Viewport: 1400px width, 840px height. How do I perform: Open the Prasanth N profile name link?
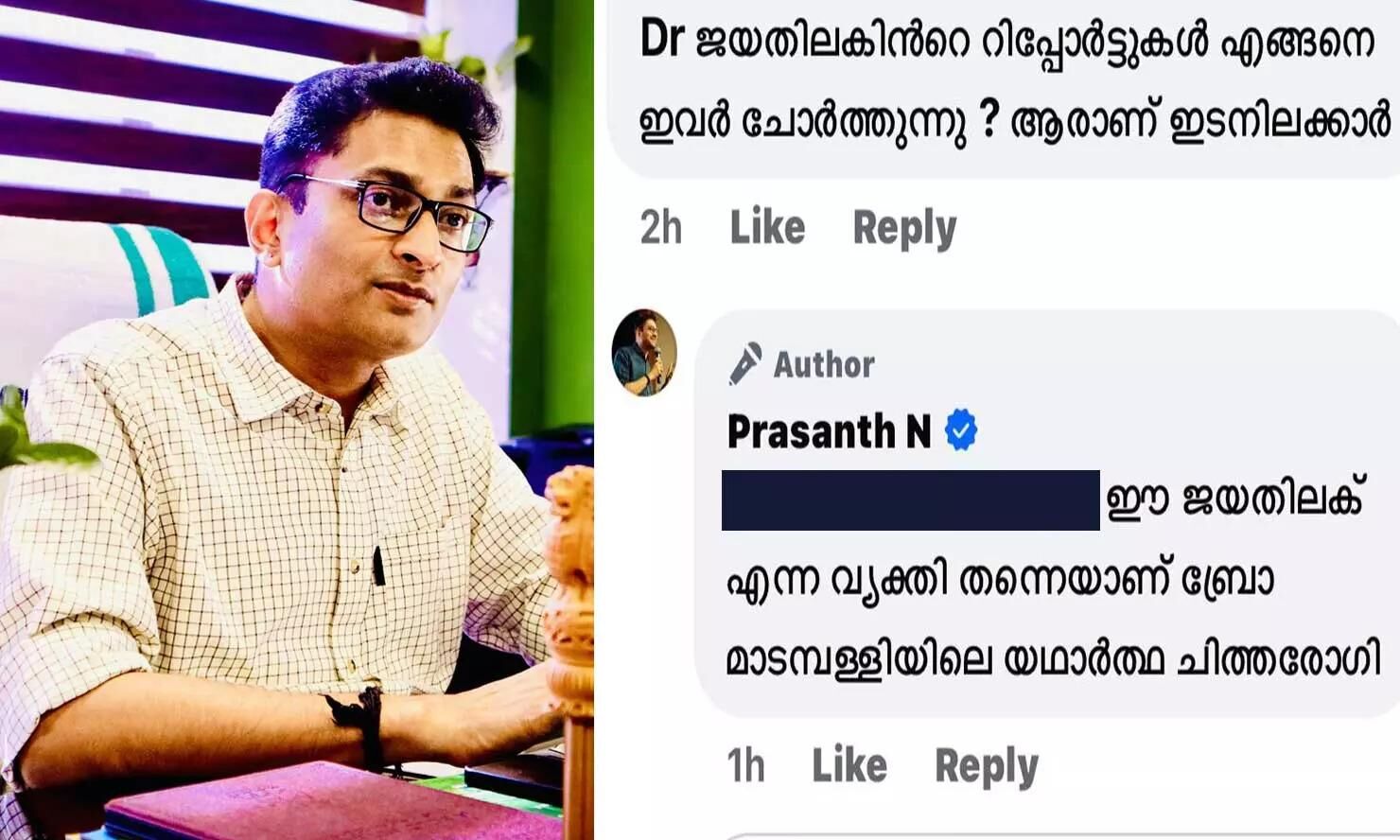click(829, 431)
